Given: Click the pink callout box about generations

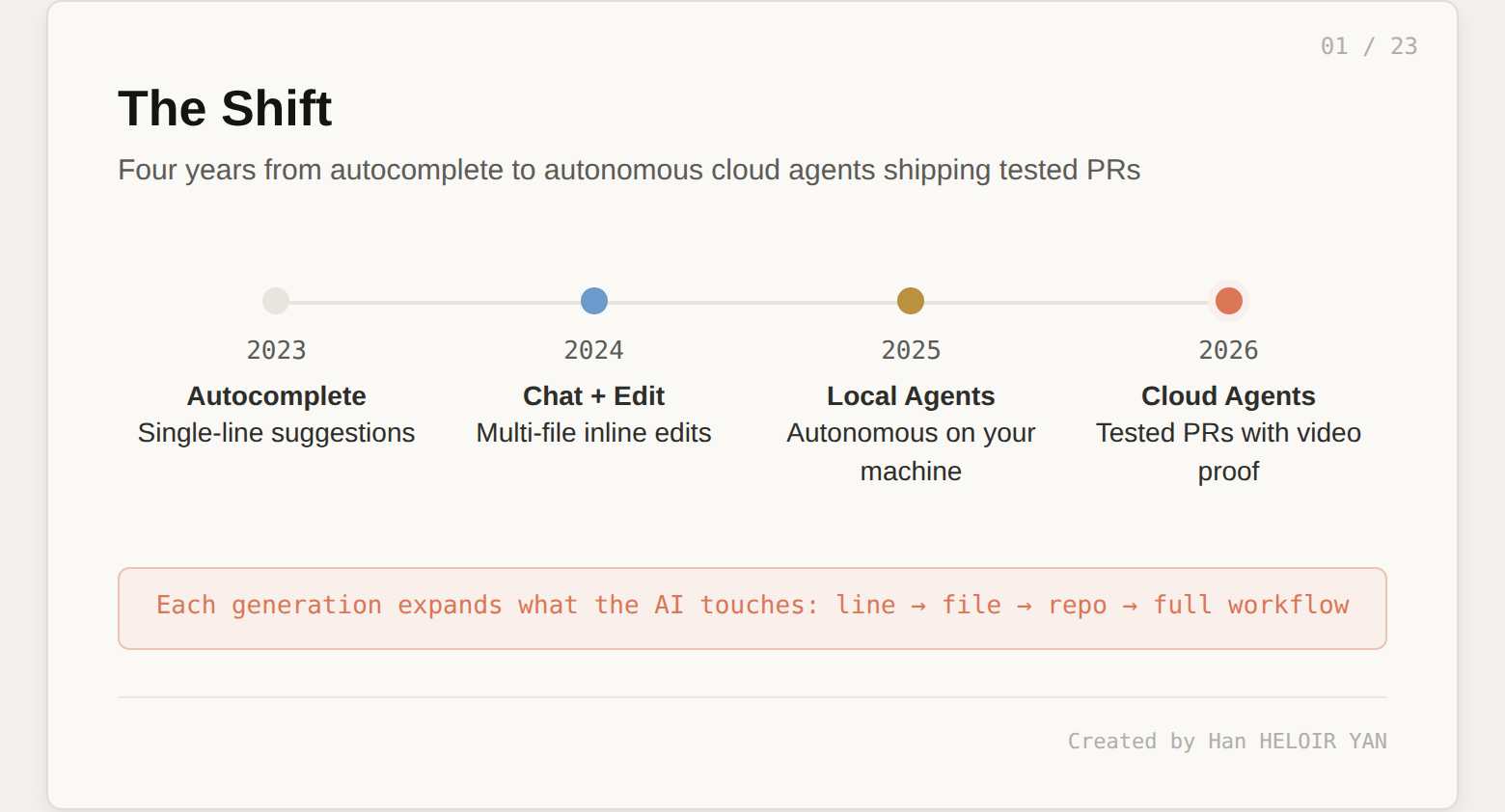Looking at the screenshot, I should [752, 608].
